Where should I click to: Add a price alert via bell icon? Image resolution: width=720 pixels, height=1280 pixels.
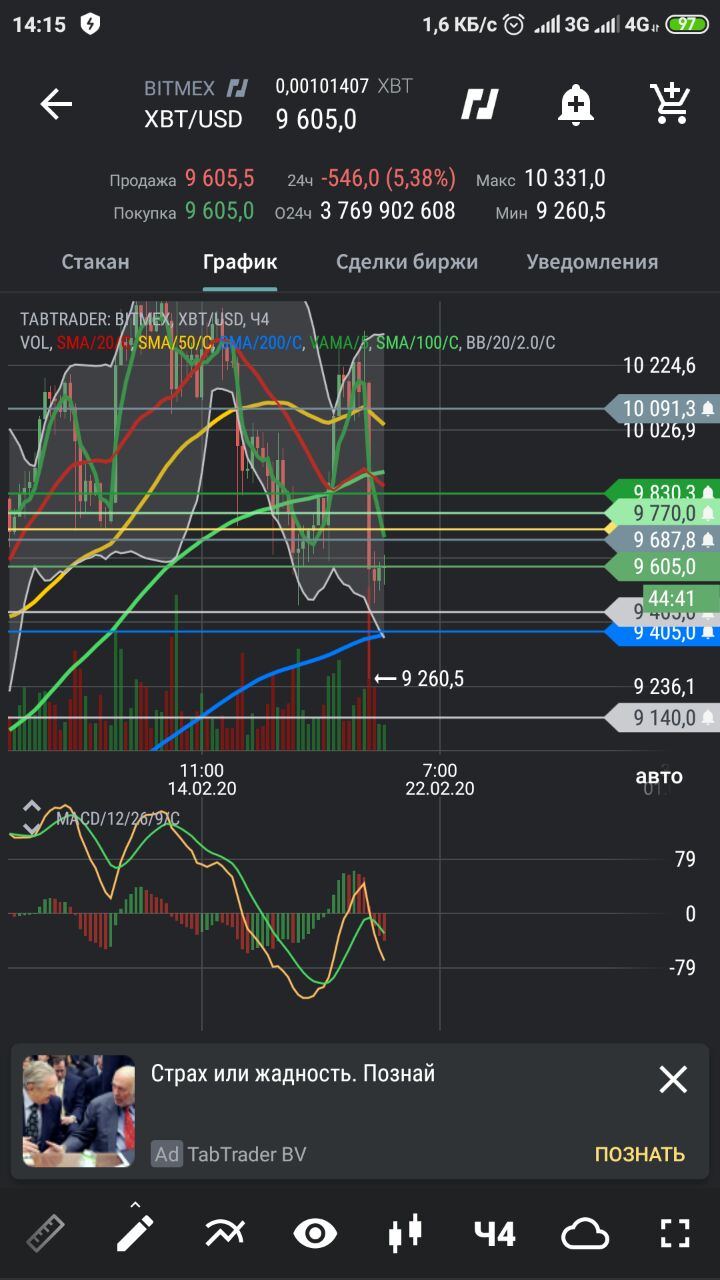coord(576,104)
